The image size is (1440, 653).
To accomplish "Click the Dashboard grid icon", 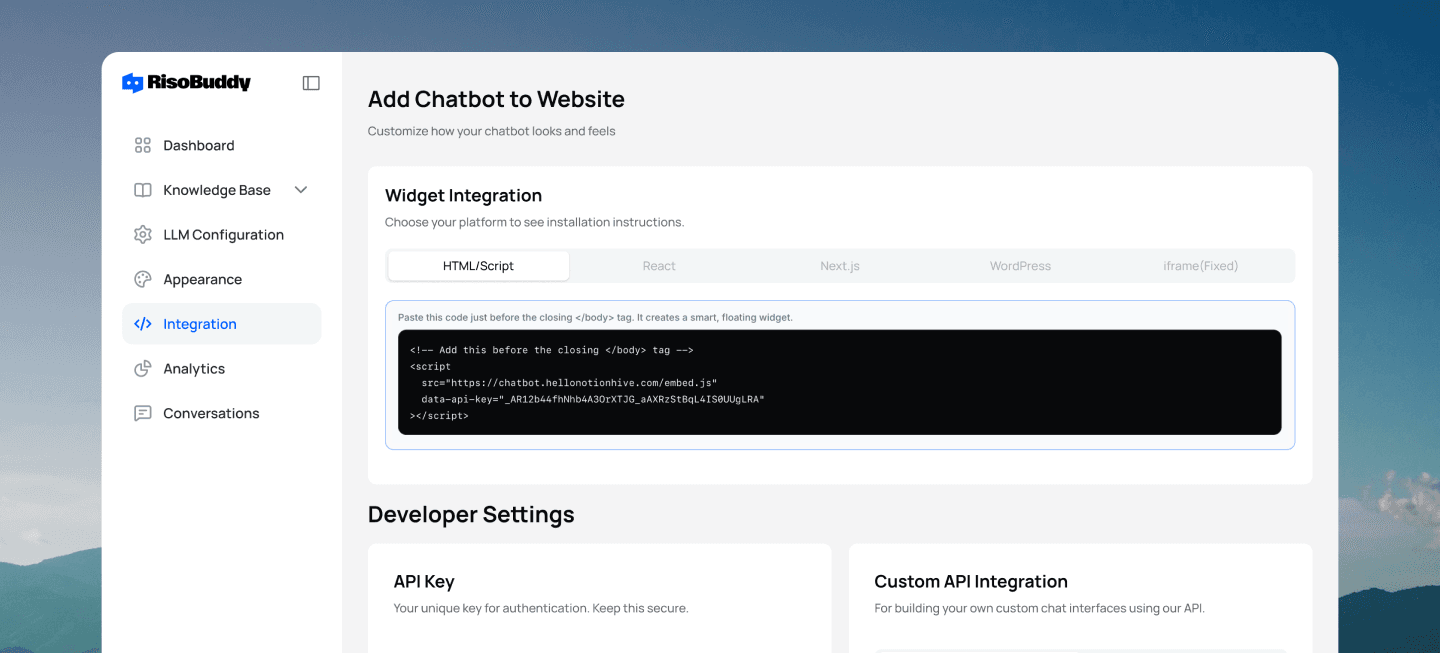I will point(143,145).
